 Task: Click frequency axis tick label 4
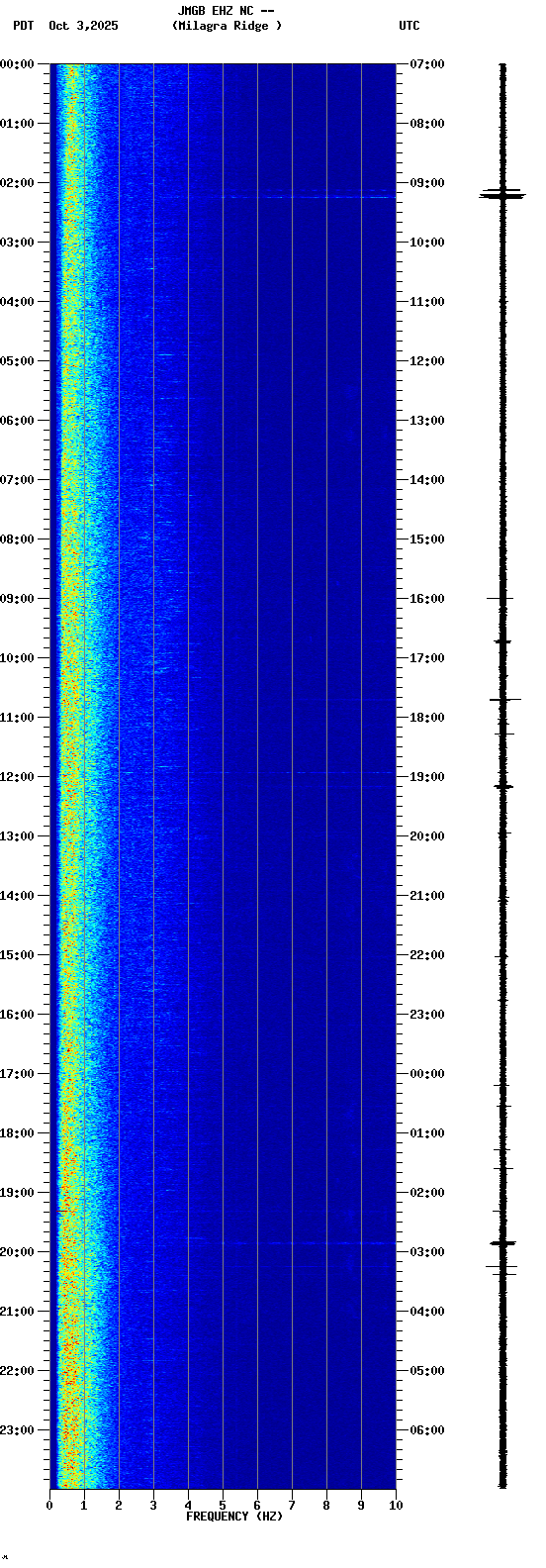coord(188,1506)
